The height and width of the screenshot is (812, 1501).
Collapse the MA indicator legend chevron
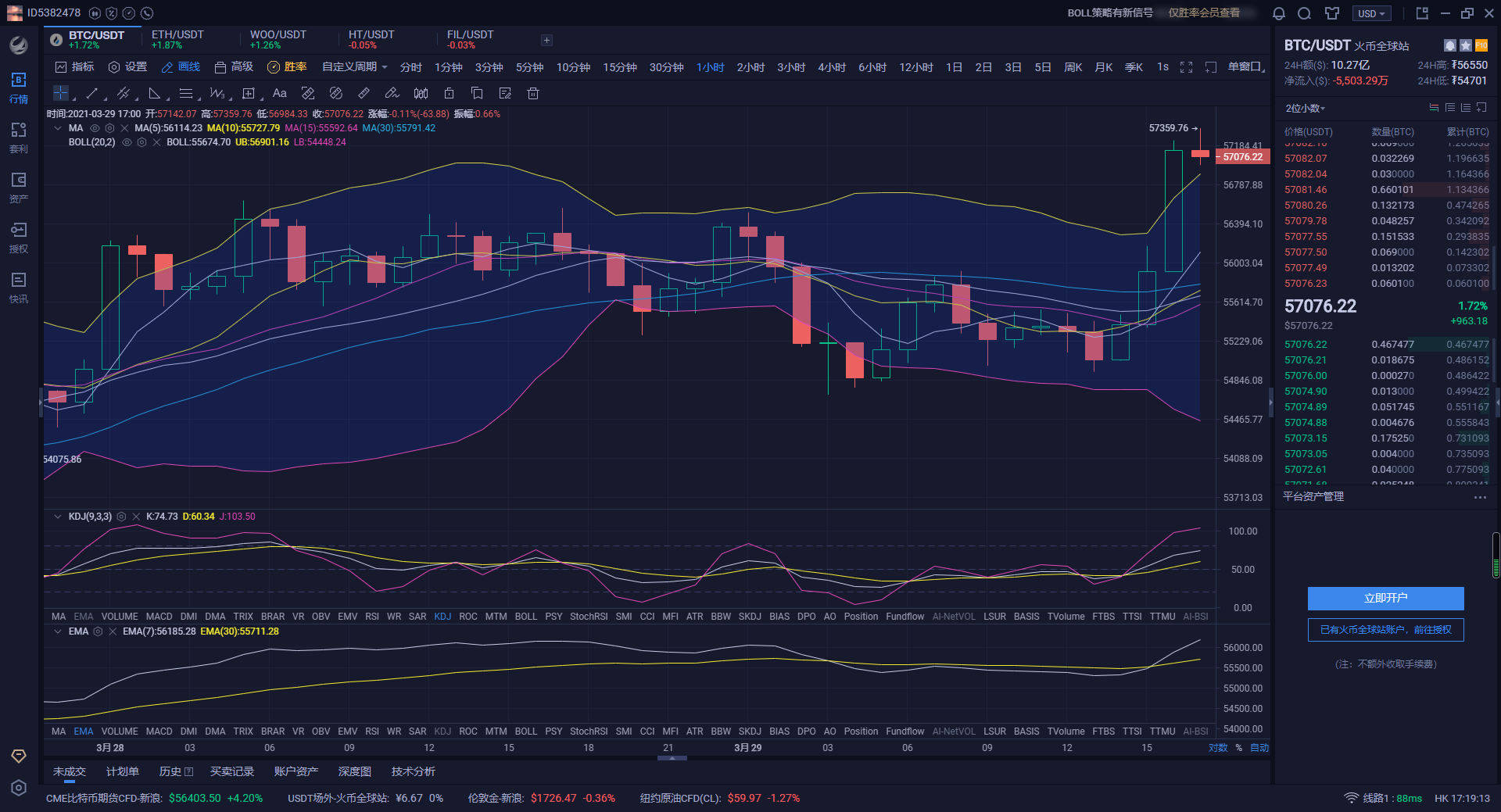point(57,128)
